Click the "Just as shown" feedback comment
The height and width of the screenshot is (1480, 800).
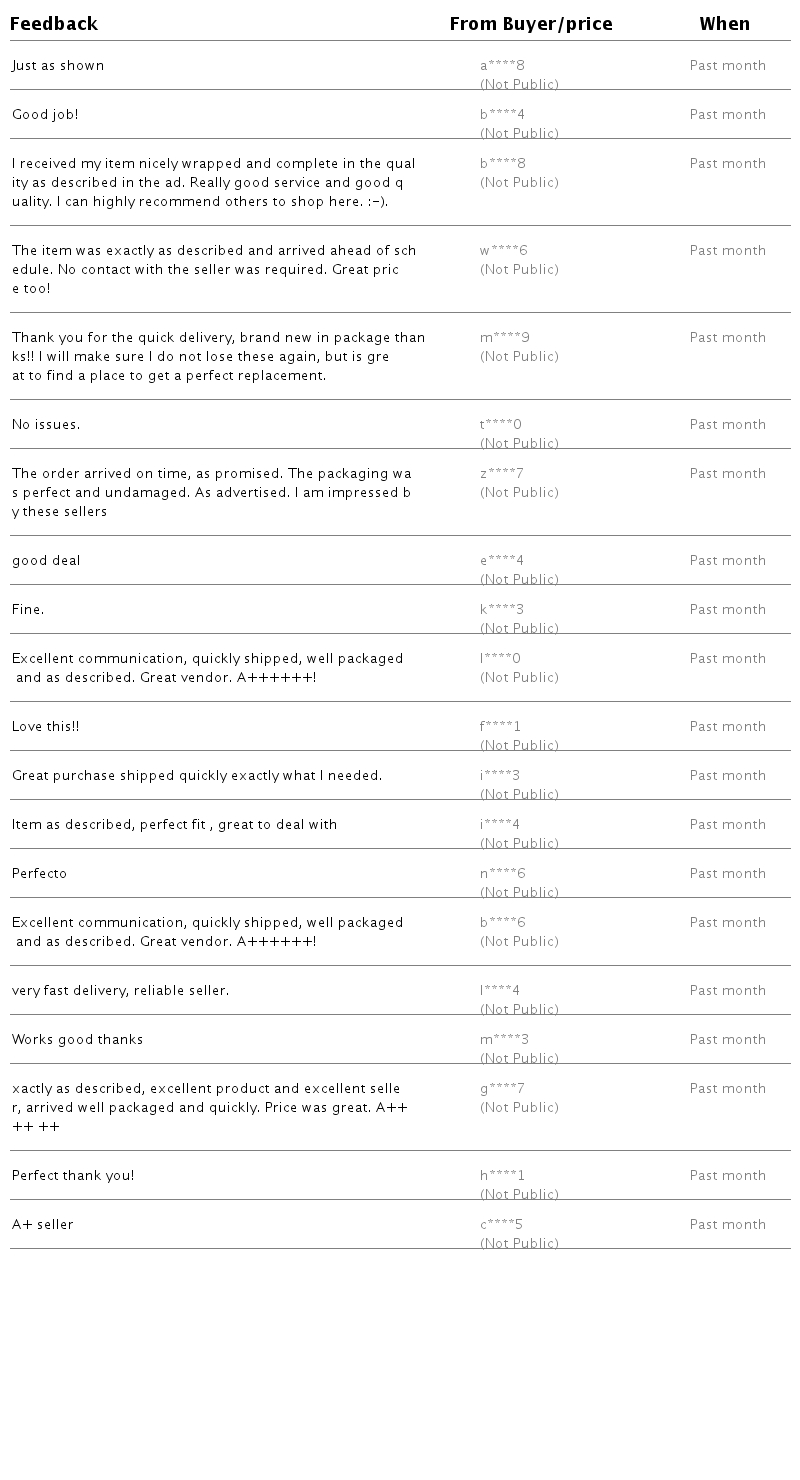[58, 66]
